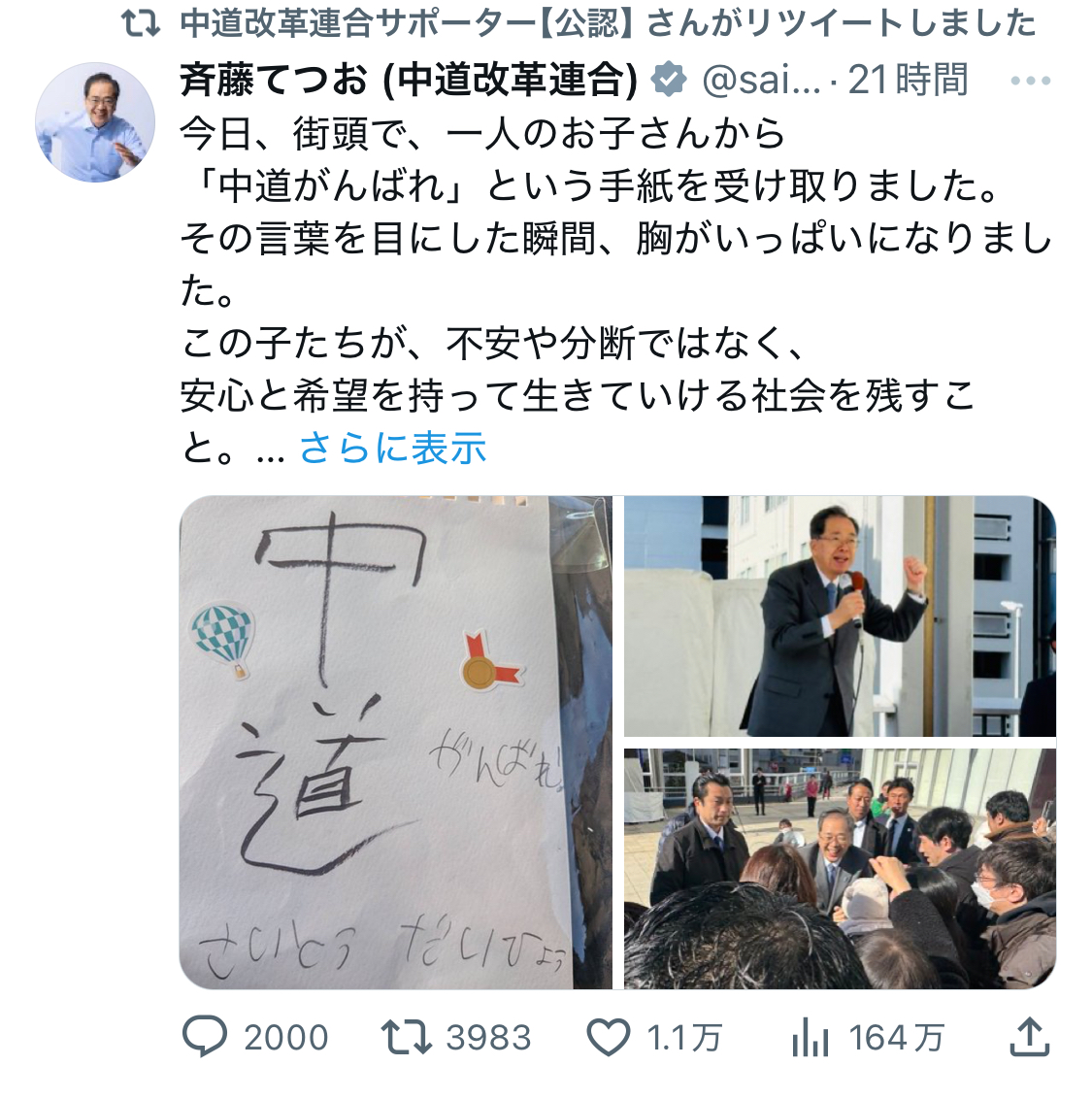Open the handwritten 中道 letter photo

pos(396,743)
